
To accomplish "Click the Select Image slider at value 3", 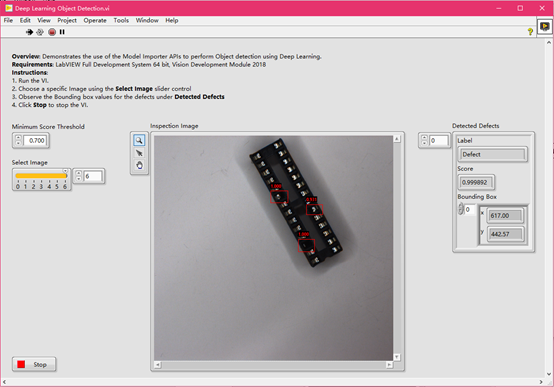I will pyautogui.click(x=41, y=176).
